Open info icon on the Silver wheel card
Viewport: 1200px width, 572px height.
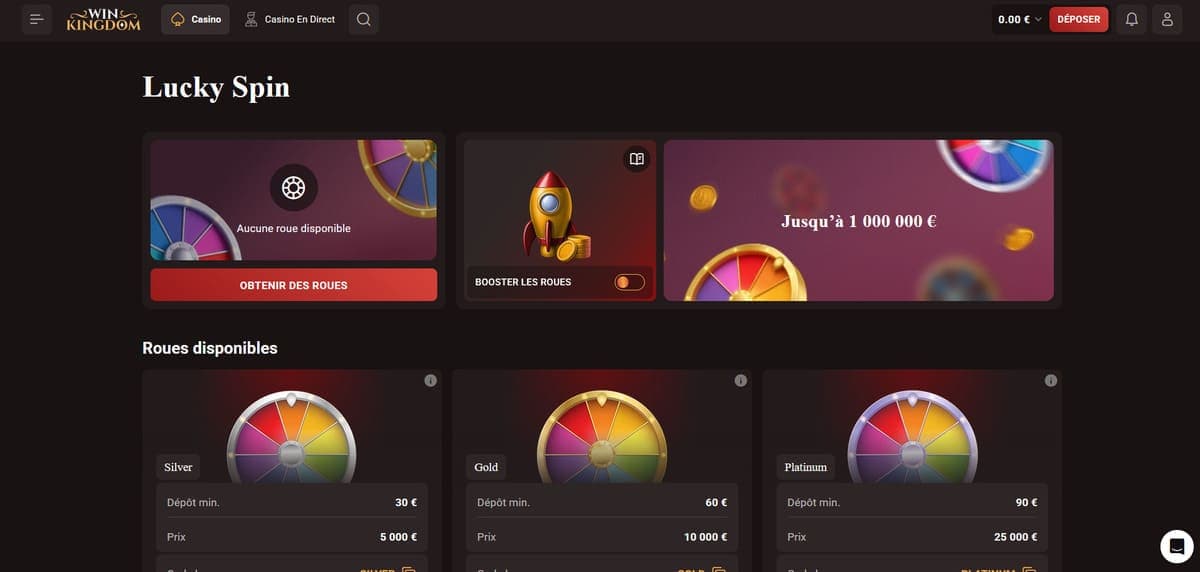(431, 381)
